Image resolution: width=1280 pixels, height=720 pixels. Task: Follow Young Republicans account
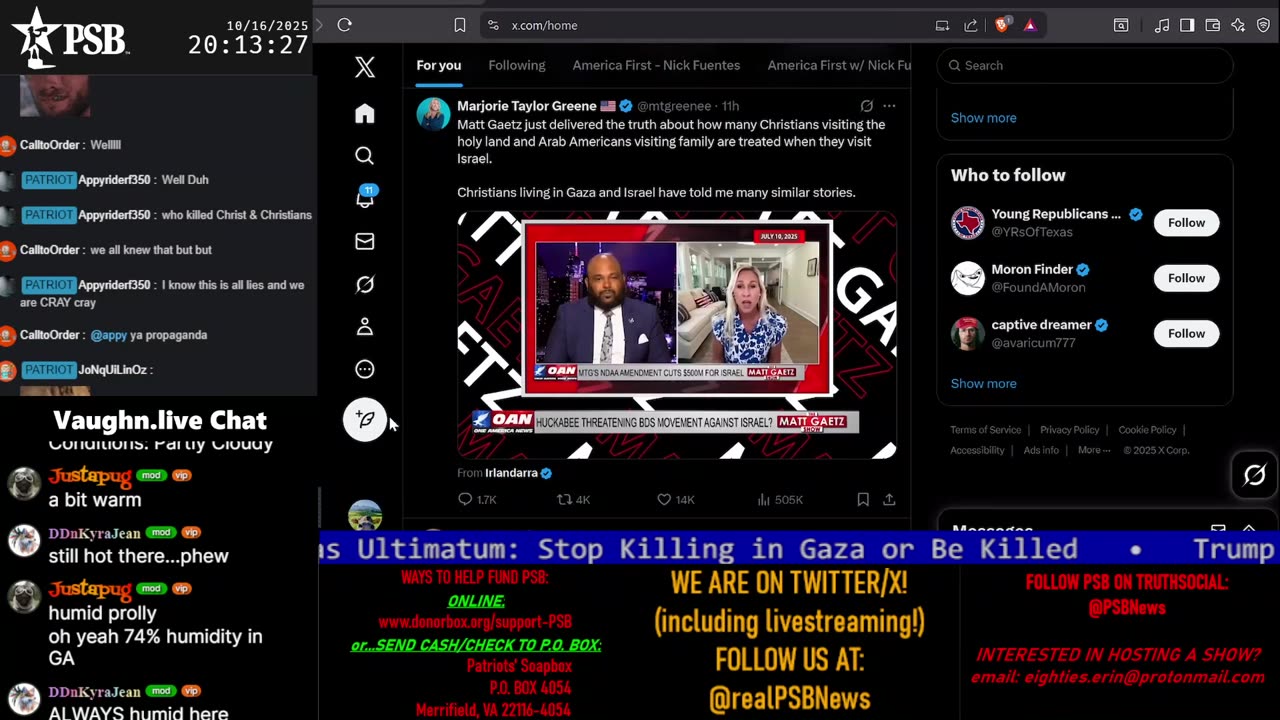click(x=1186, y=223)
